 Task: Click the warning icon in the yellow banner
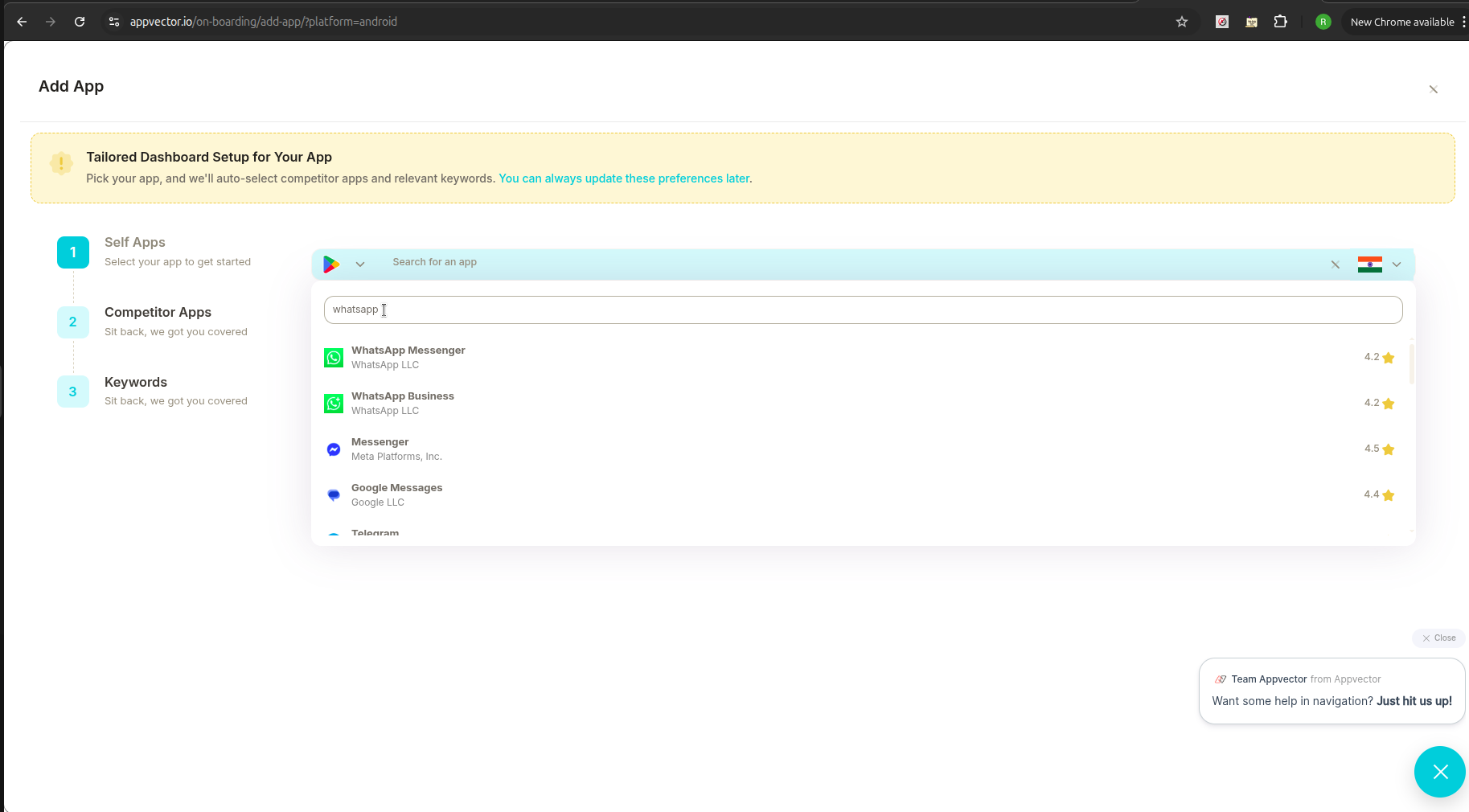tap(61, 162)
